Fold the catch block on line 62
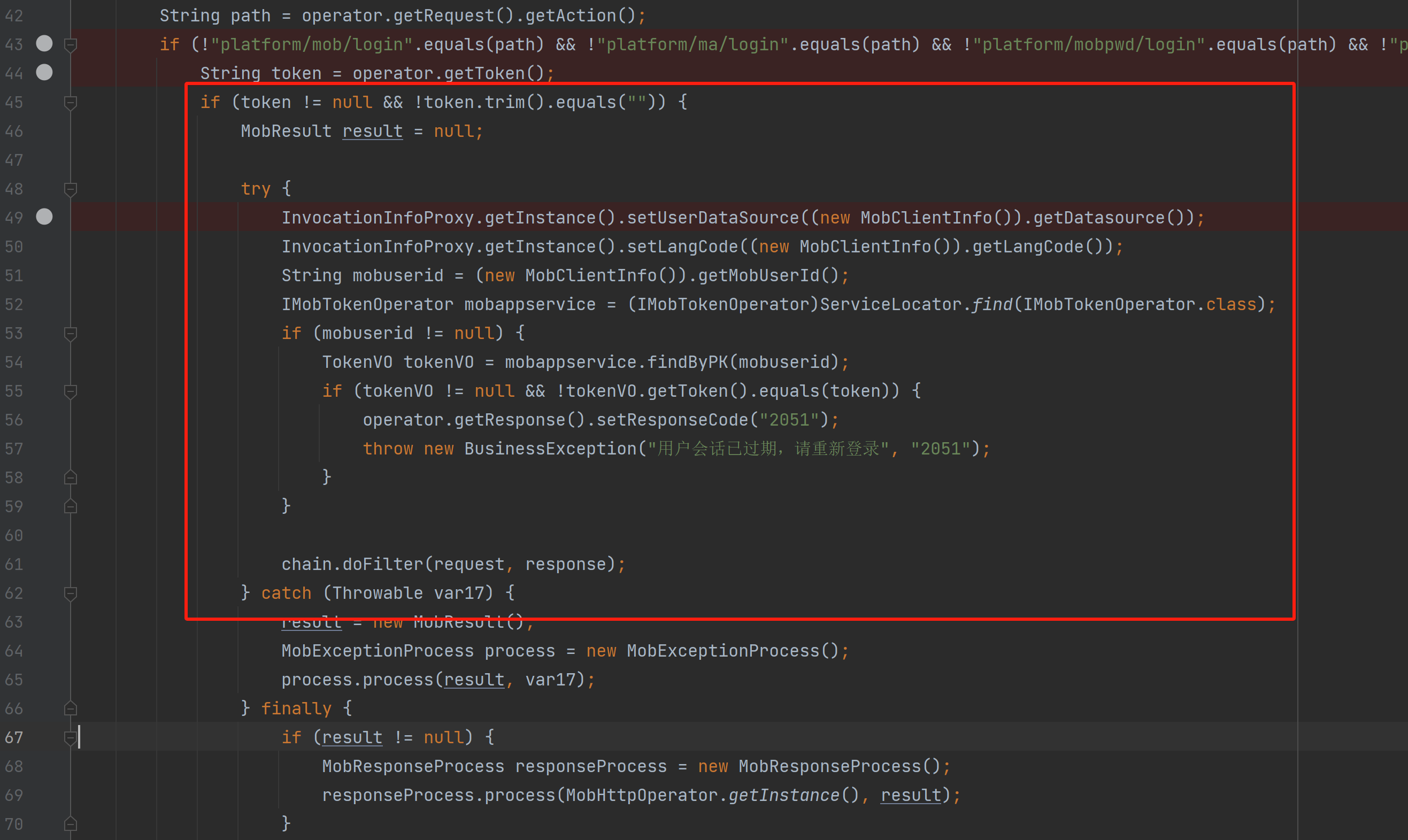1408x840 pixels. click(71, 593)
